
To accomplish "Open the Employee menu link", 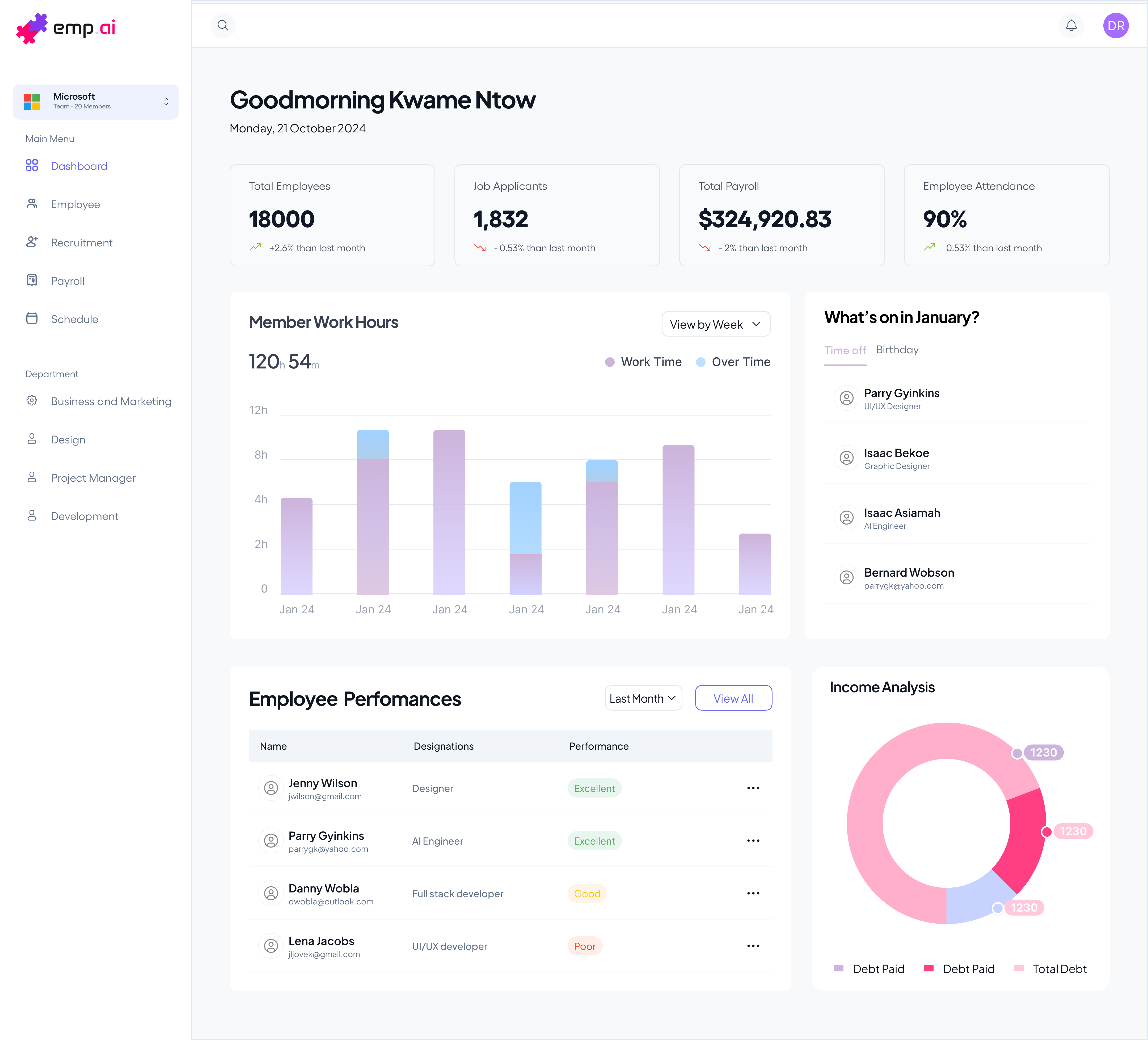I will point(75,204).
